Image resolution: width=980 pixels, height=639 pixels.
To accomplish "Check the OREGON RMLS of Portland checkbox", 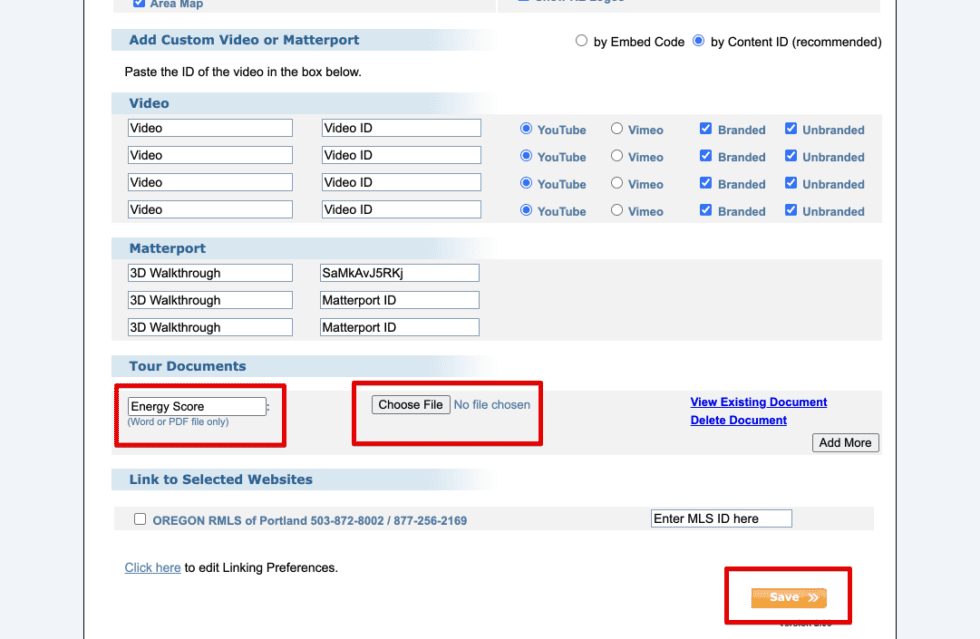I will point(140,519).
